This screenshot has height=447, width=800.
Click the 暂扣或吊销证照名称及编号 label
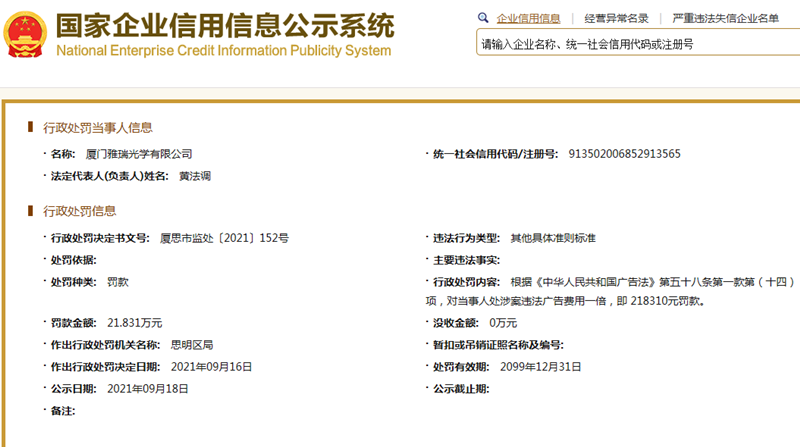click(498, 345)
